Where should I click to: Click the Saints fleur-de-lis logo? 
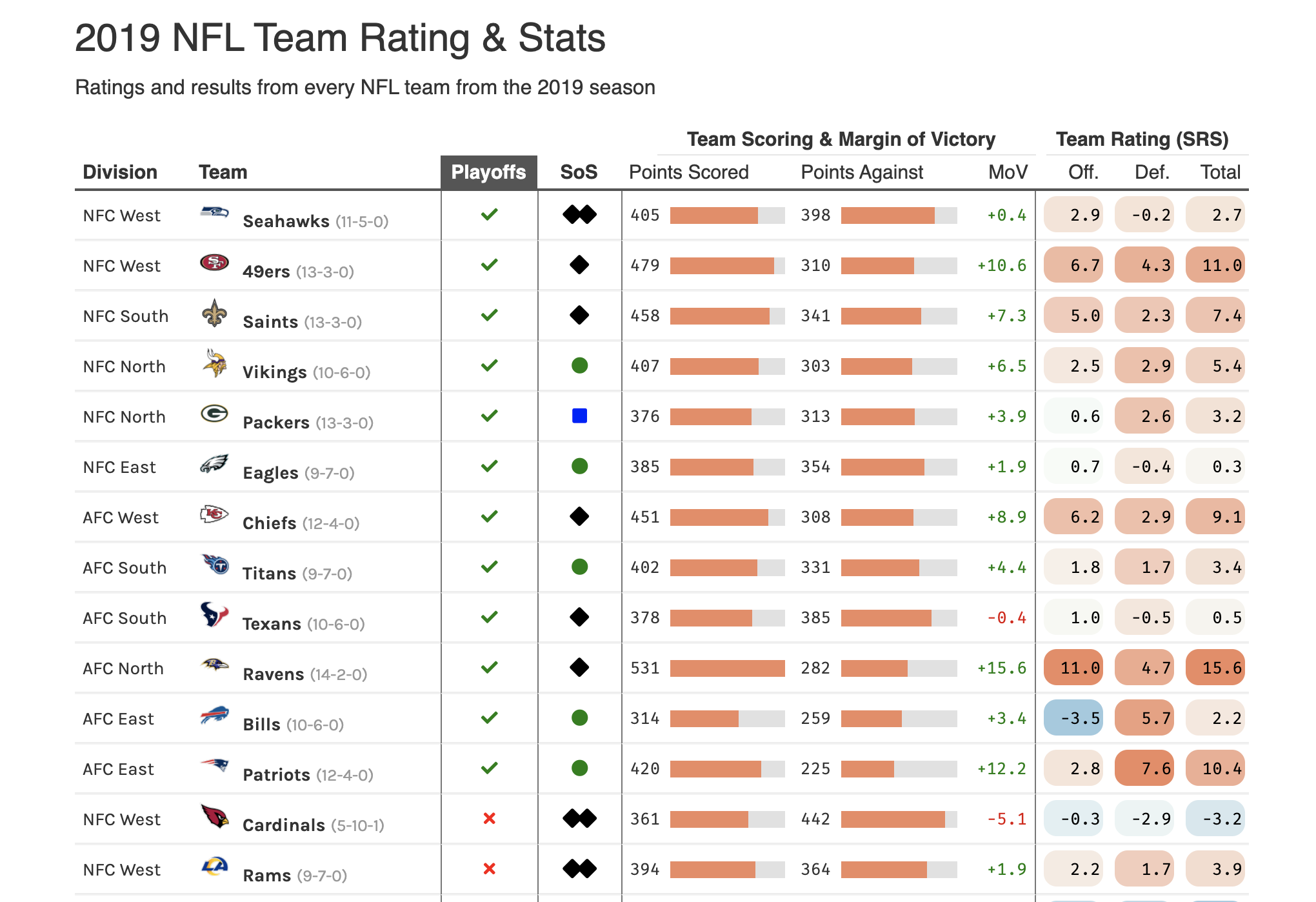pyautogui.click(x=214, y=313)
